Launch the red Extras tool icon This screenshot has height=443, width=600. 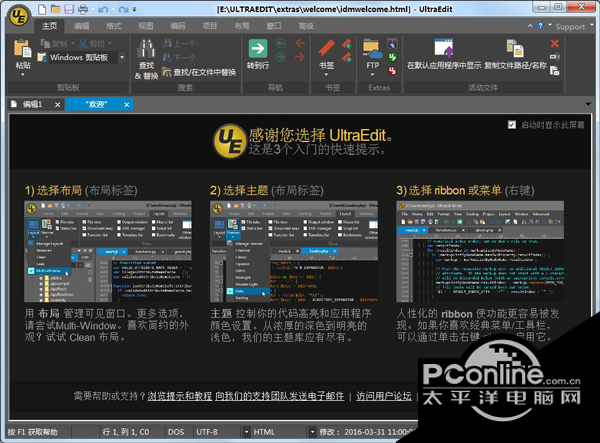392,71
